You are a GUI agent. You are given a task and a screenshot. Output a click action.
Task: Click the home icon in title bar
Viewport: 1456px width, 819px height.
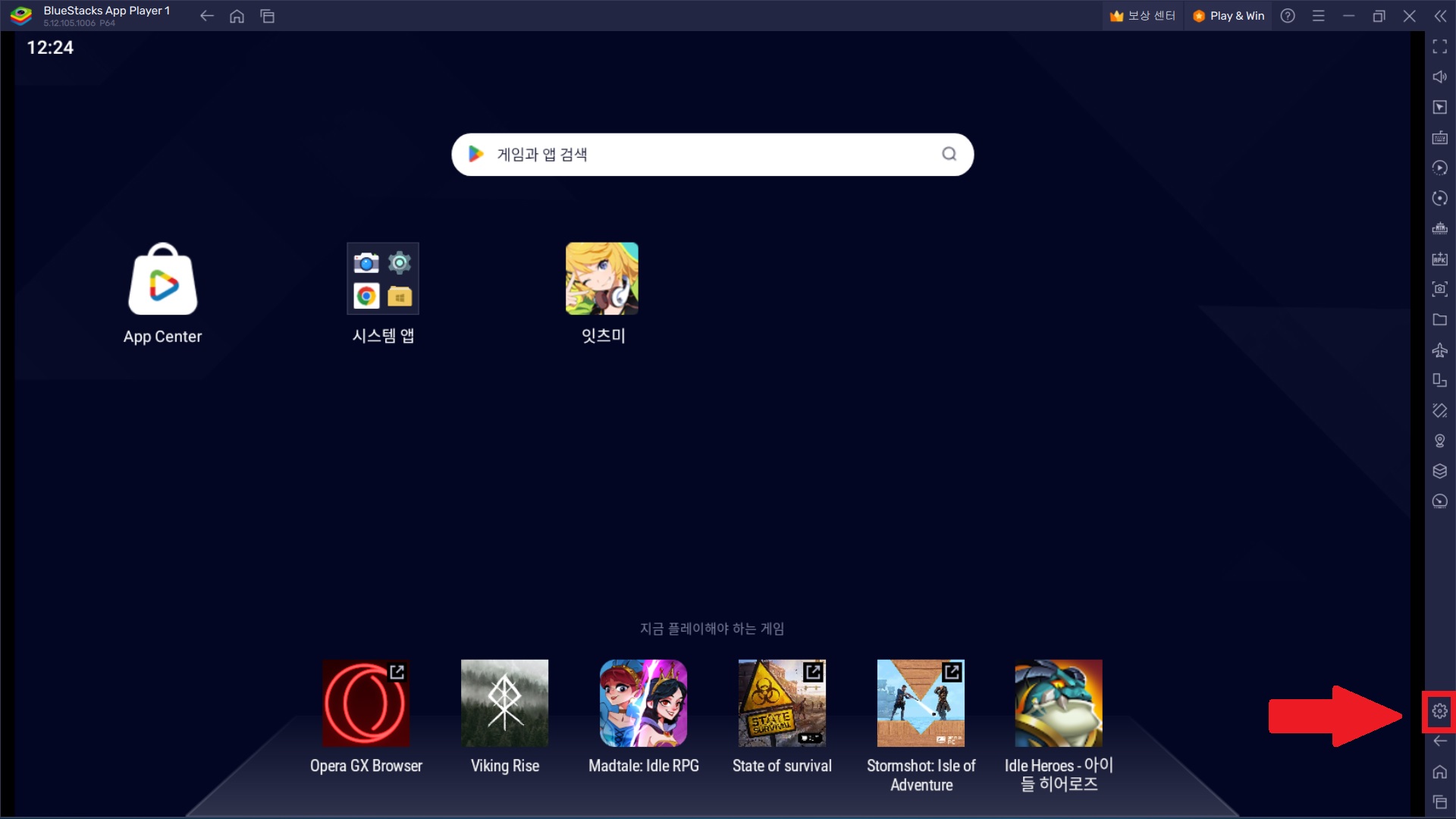click(x=237, y=16)
